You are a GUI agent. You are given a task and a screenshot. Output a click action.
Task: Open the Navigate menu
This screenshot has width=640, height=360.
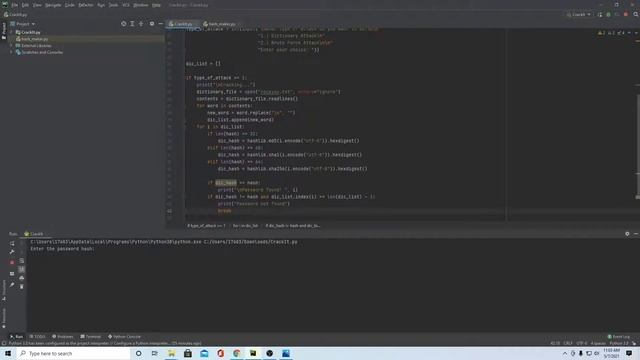click(x=53, y=5)
